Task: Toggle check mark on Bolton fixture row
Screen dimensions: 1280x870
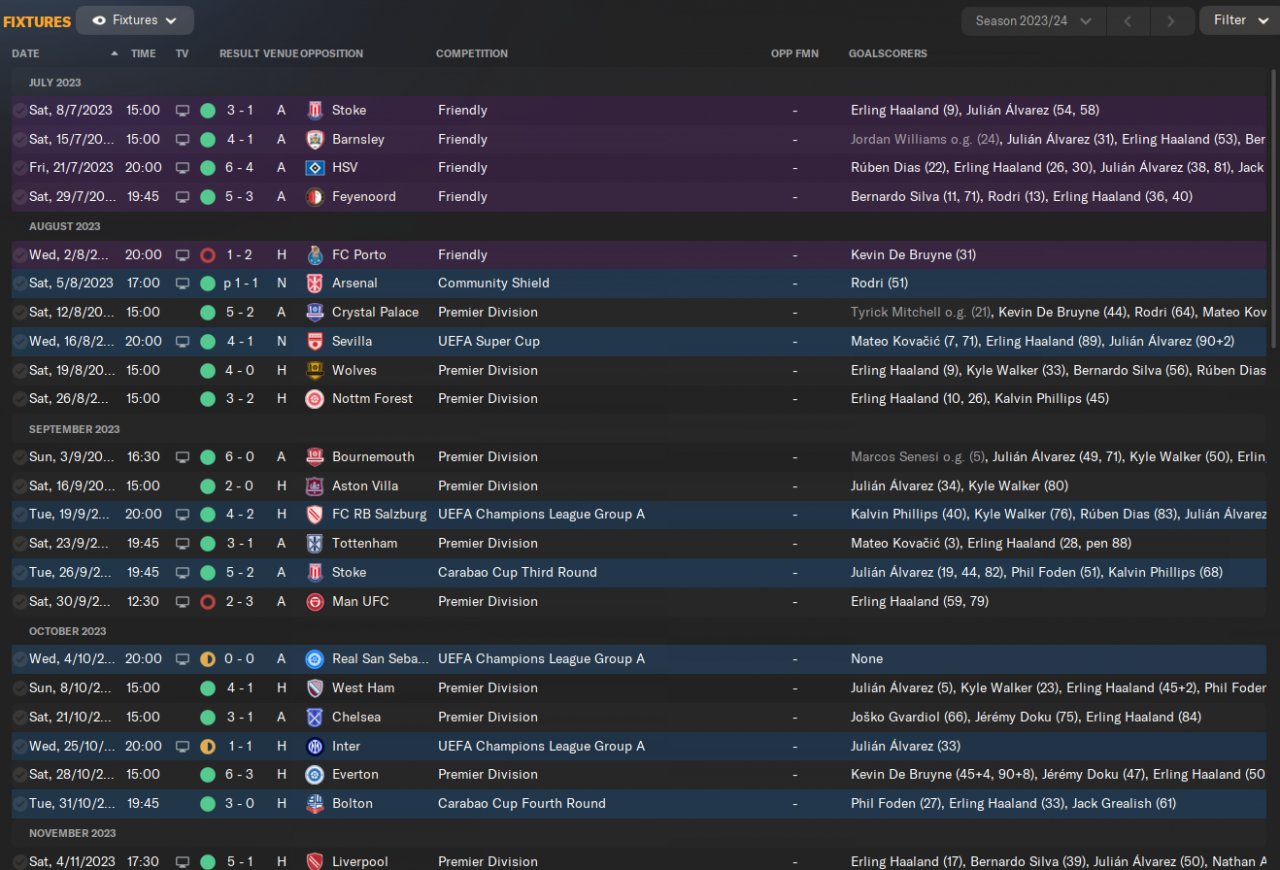Action: click(20, 803)
